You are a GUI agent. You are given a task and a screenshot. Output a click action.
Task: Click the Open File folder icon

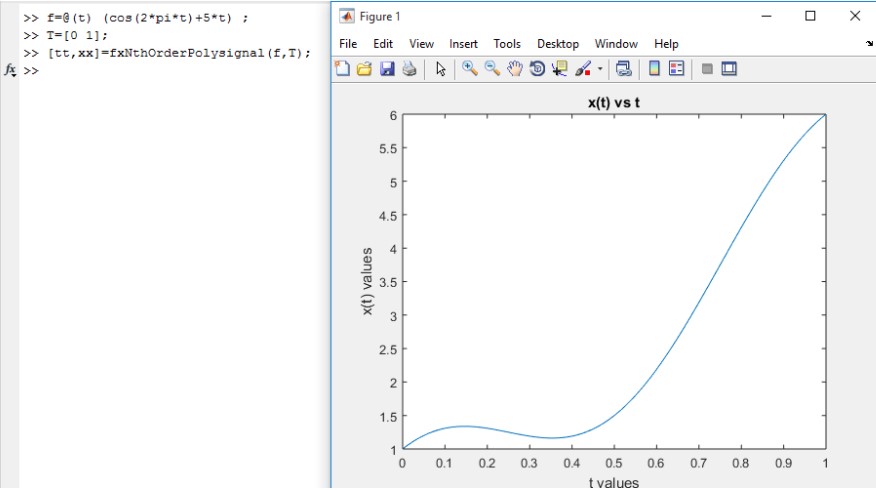[364, 69]
